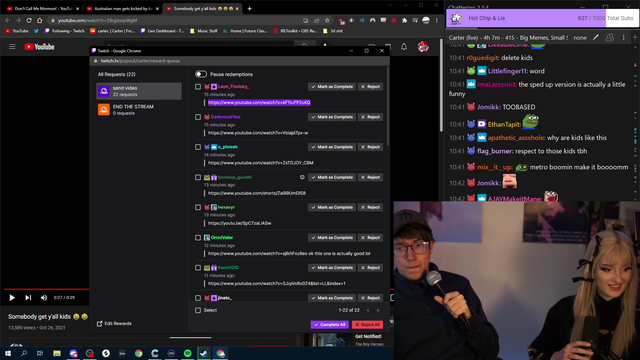The image size is (640, 360).
Task: Check the box for luscious_gandhi request
Action: click(198, 178)
